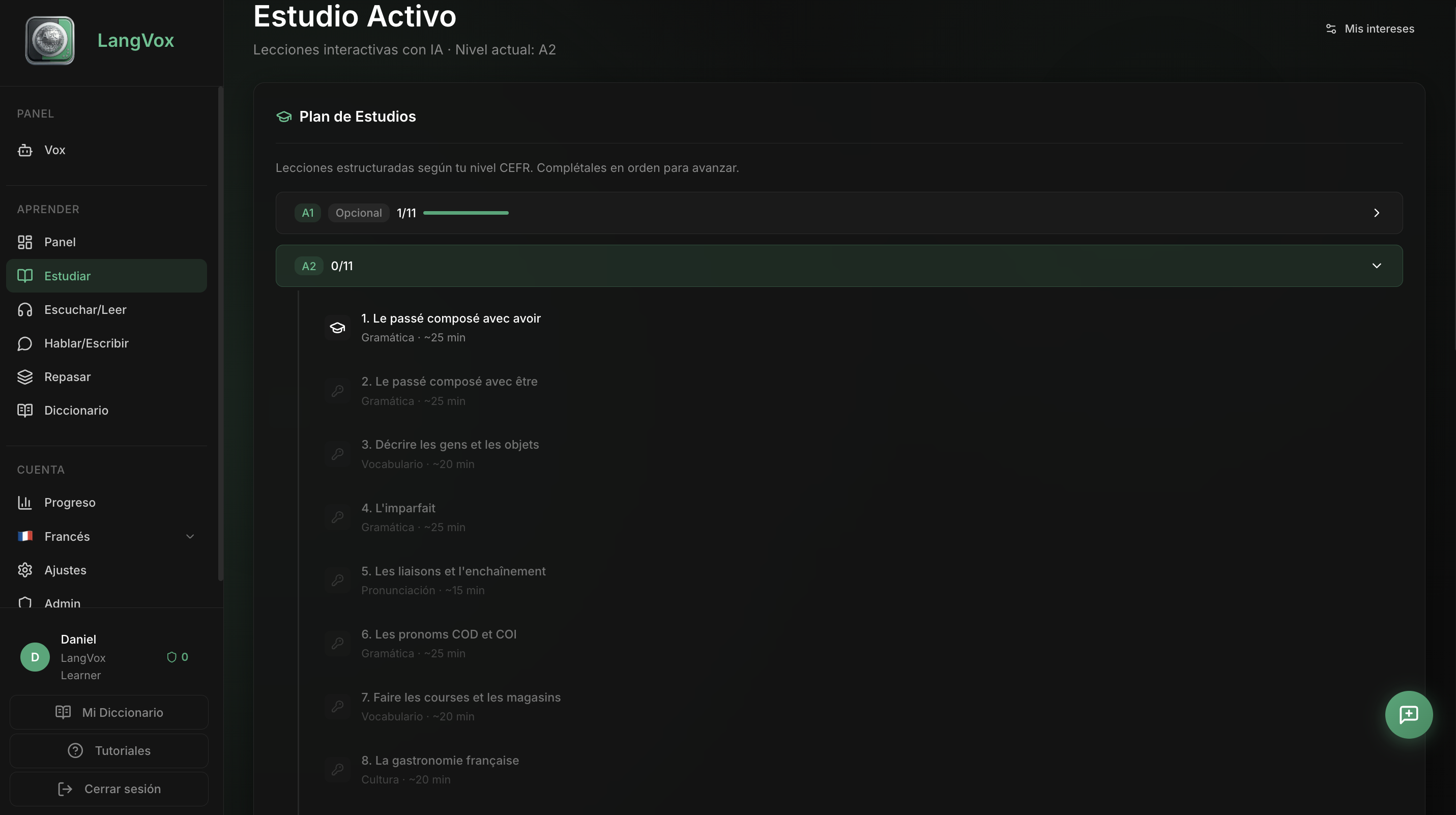Click the lock key icon beside Faire les courses

(337, 707)
